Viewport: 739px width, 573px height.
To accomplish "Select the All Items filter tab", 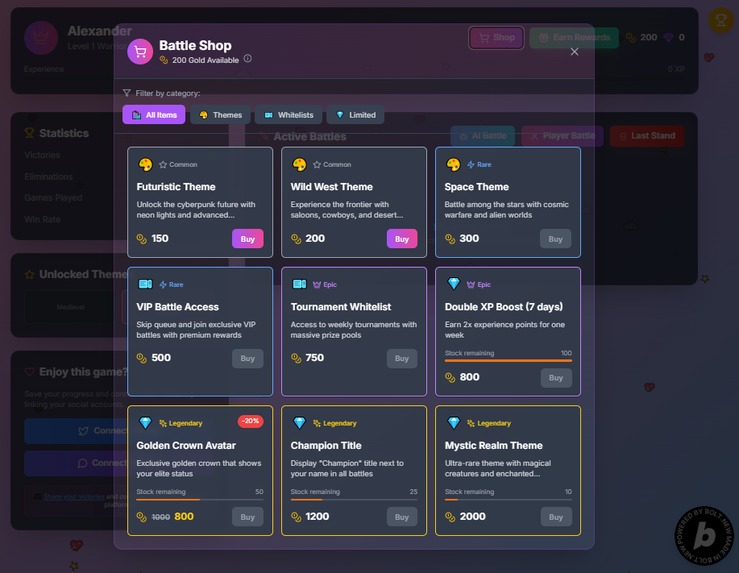I will [x=154, y=115].
